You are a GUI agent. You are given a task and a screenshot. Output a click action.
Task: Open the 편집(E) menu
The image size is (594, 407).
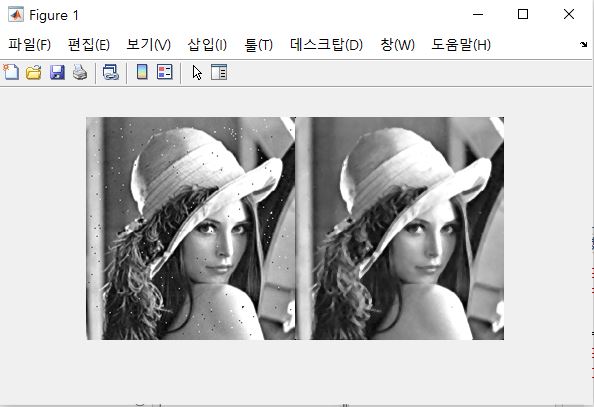click(x=89, y=45)
